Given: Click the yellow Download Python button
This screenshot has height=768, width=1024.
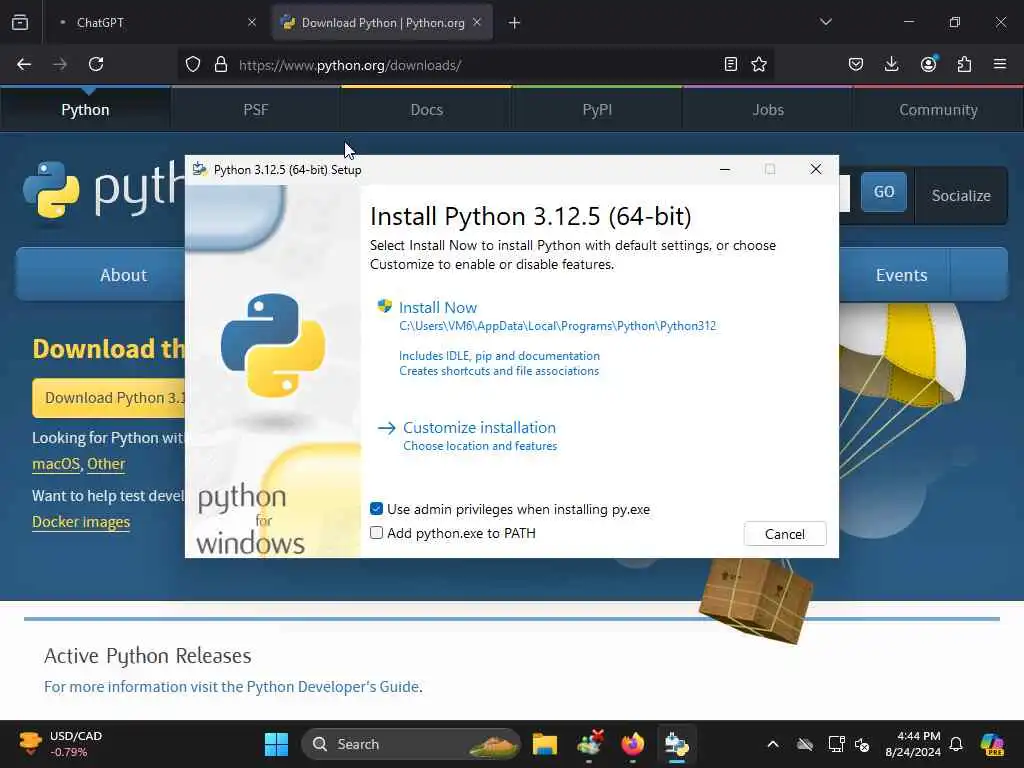Looking at the screenshot, I should [x=109, y=398].
